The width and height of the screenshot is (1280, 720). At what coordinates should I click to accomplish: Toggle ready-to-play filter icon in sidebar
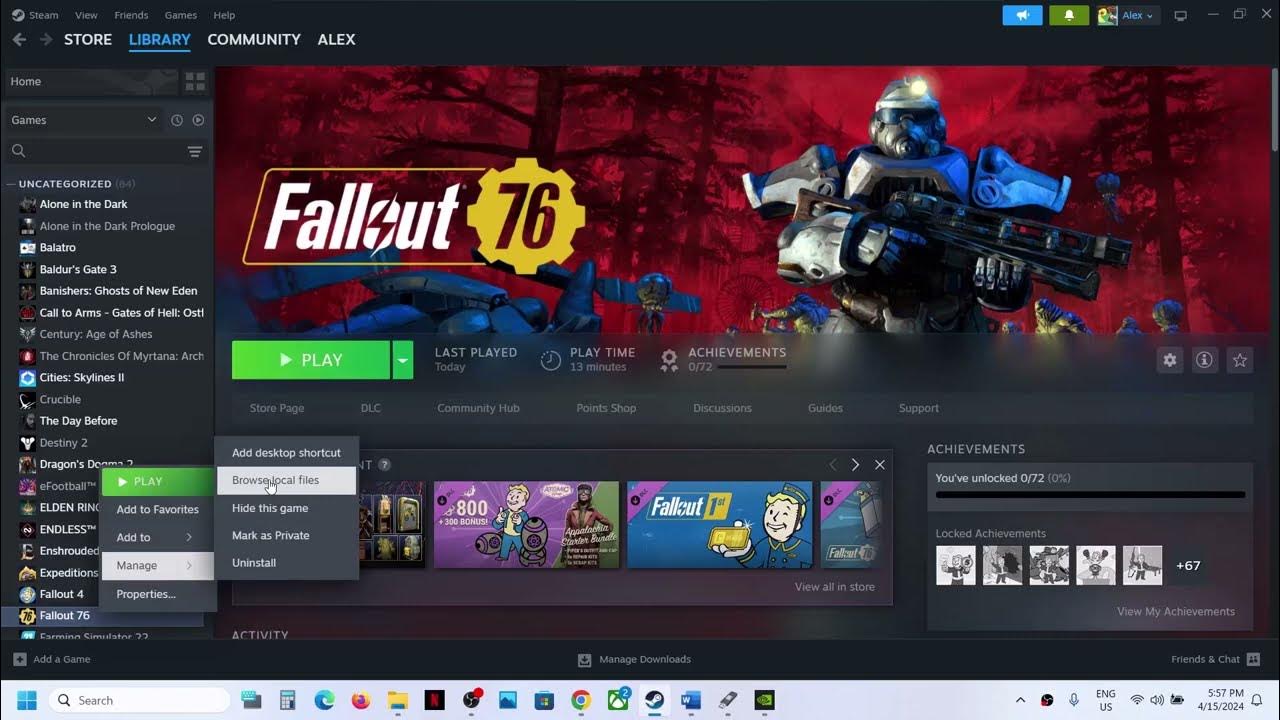(198, 120)
